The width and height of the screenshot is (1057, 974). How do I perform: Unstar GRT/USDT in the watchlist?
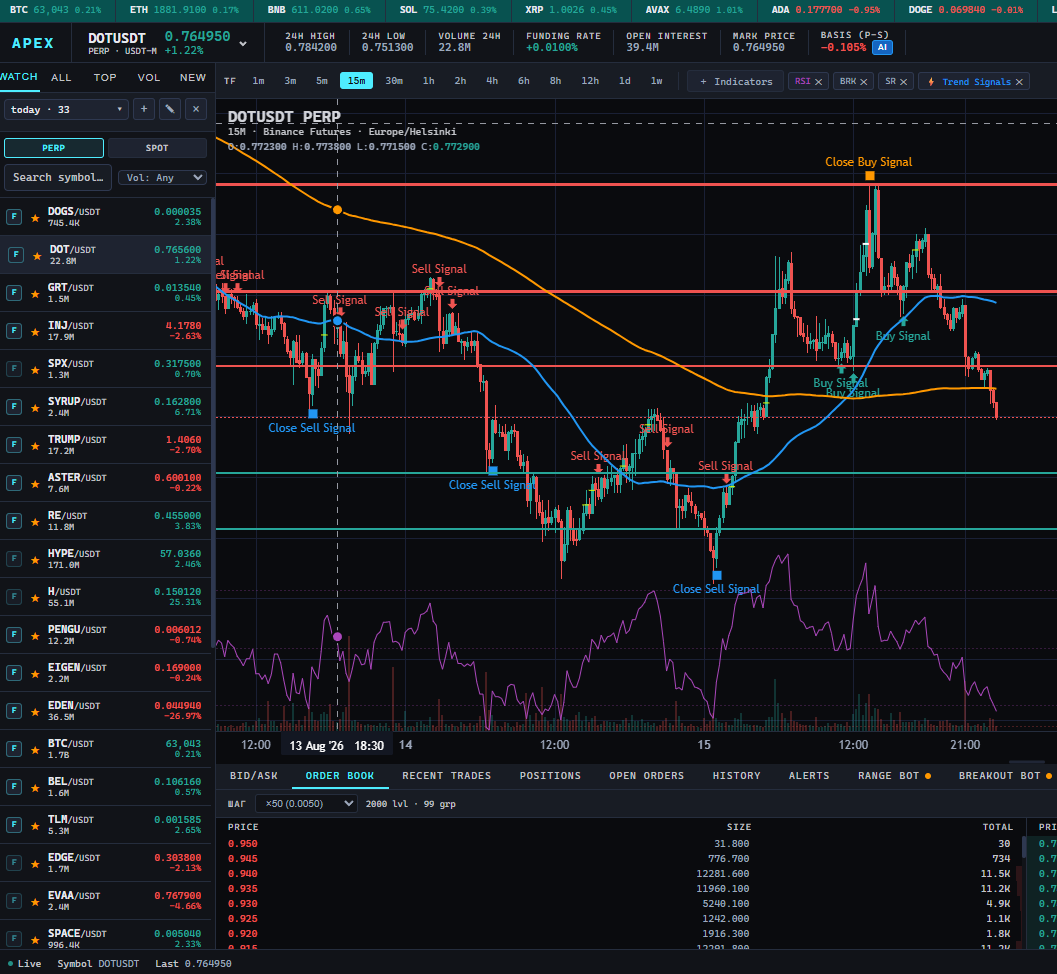point(35,293)
